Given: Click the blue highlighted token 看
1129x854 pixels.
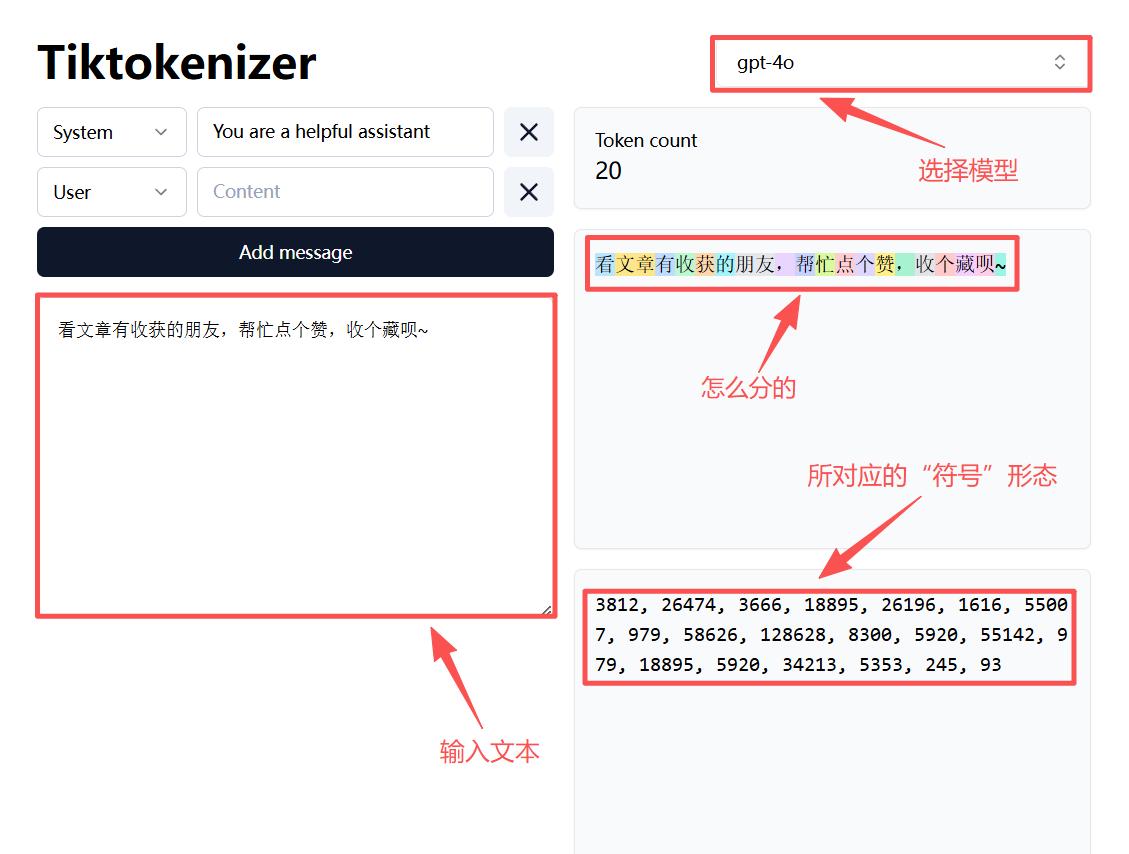Looking at the screenshot, I should 605,264.
